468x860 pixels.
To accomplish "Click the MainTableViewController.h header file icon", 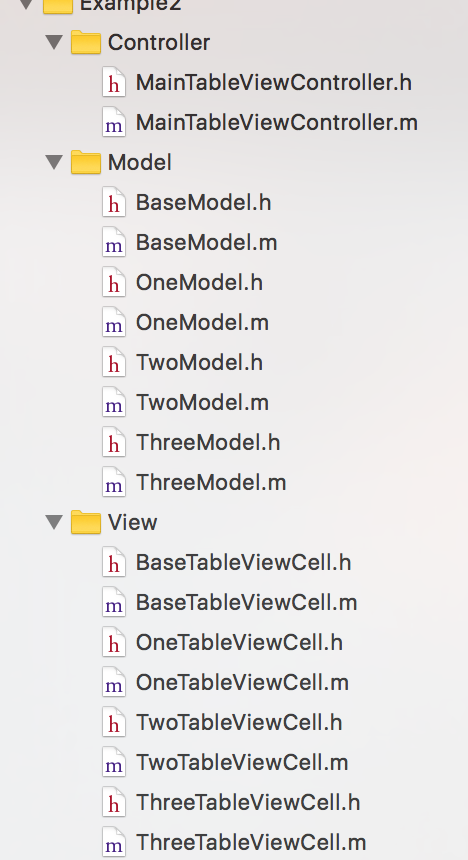I will pos(114,83).
